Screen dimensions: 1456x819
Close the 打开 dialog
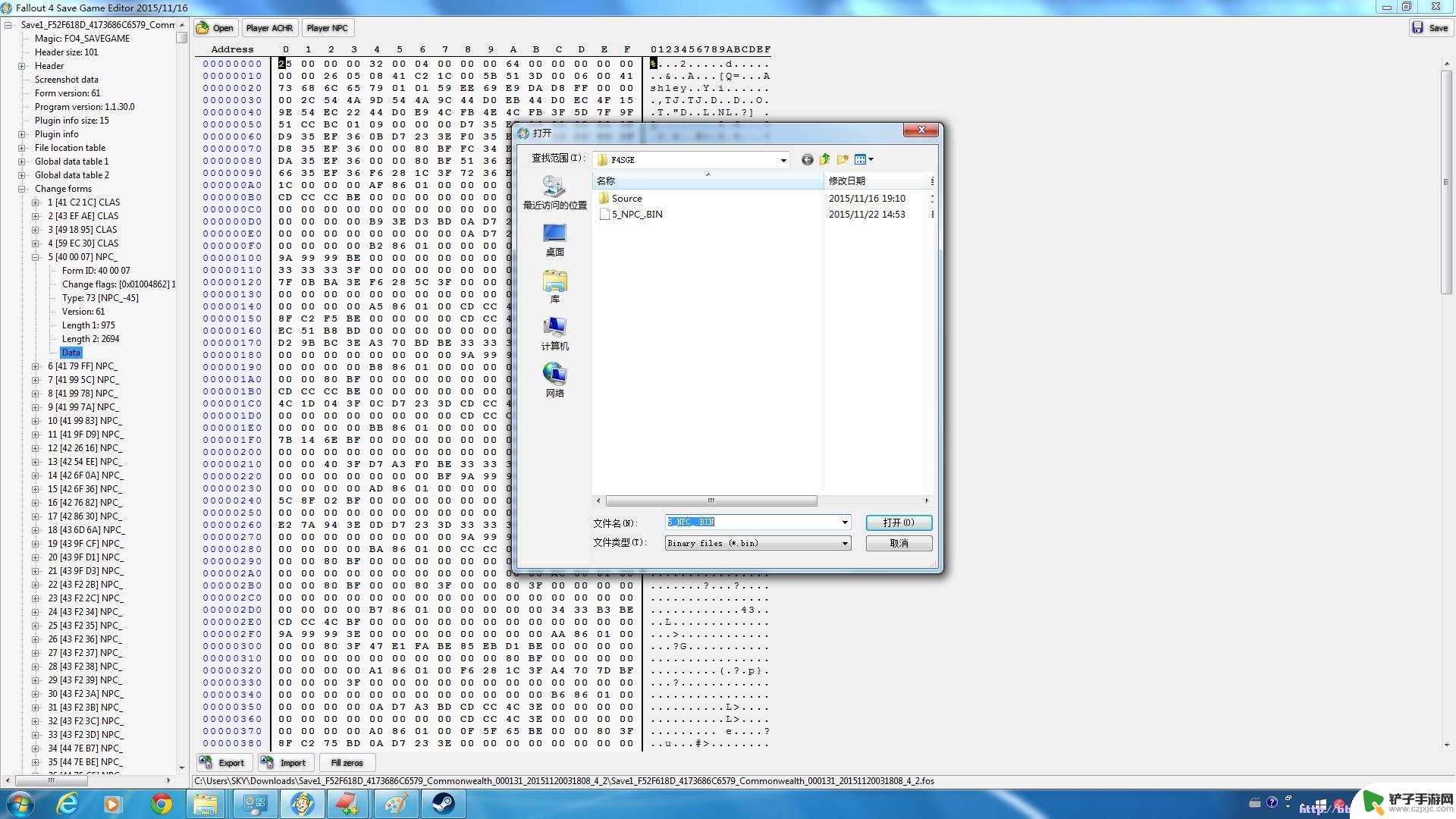(x=921, y=130)
